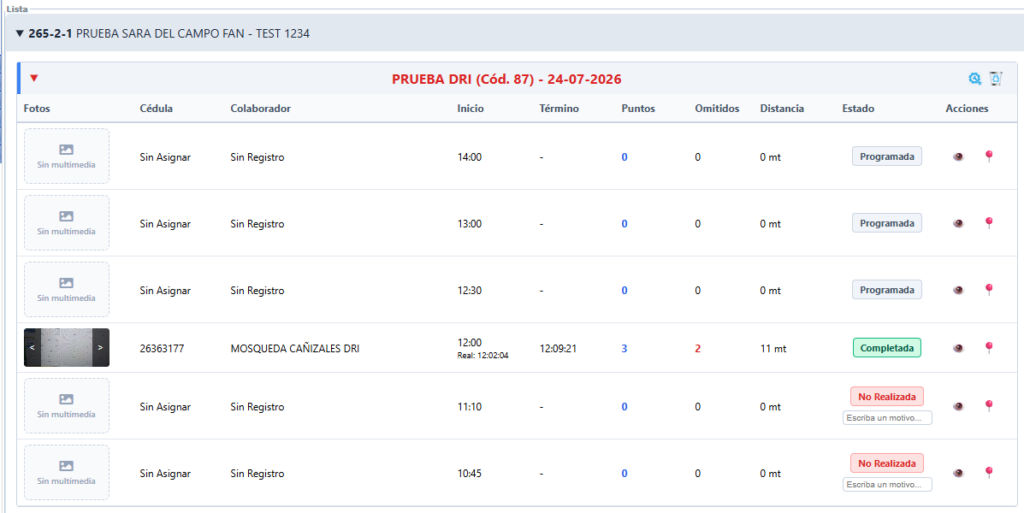
Task: Click the Término time 12:09:21
Action: 558,349
